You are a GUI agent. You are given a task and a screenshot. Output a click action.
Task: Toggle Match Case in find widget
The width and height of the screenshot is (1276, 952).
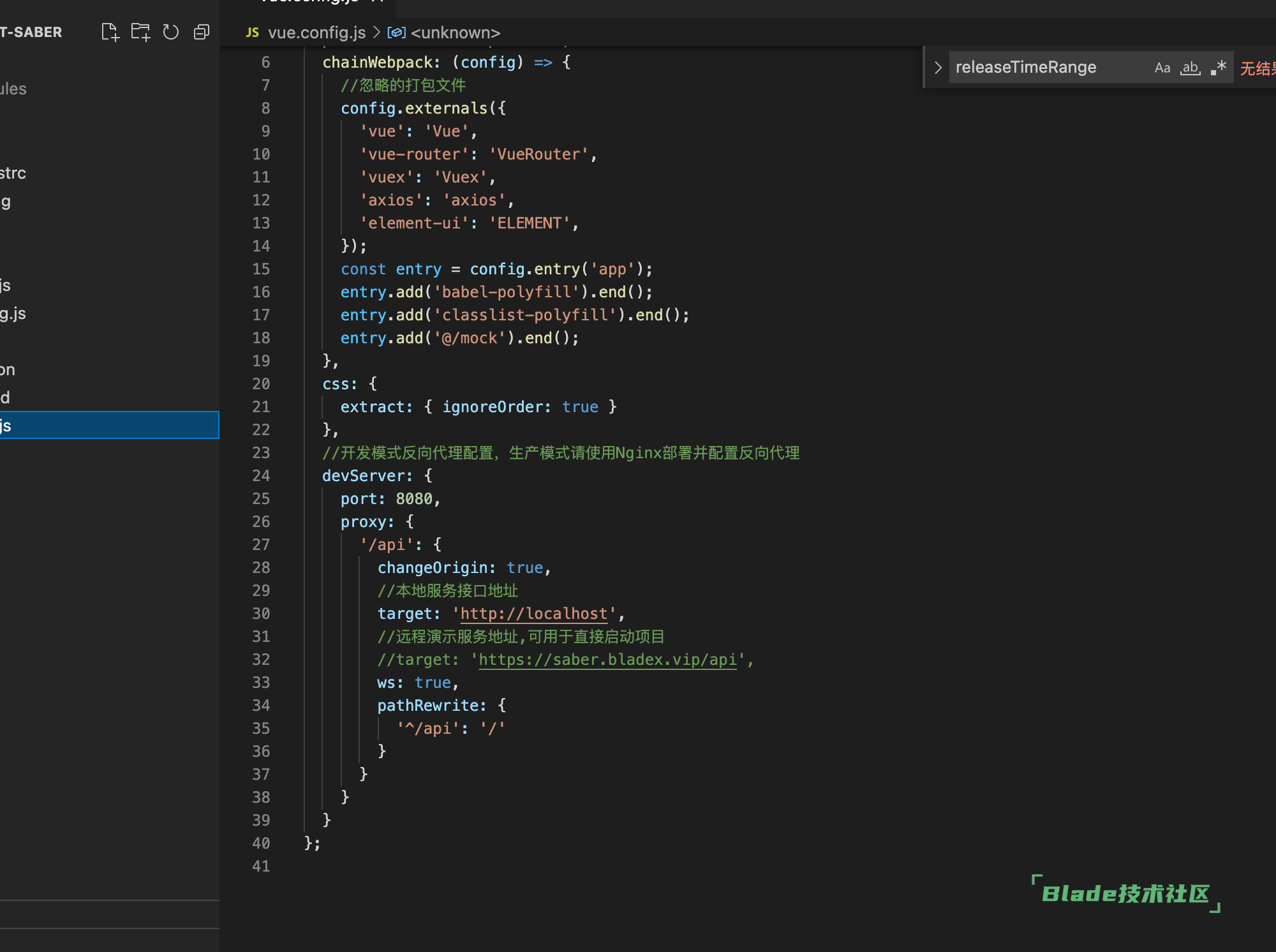click(1162, 68)
